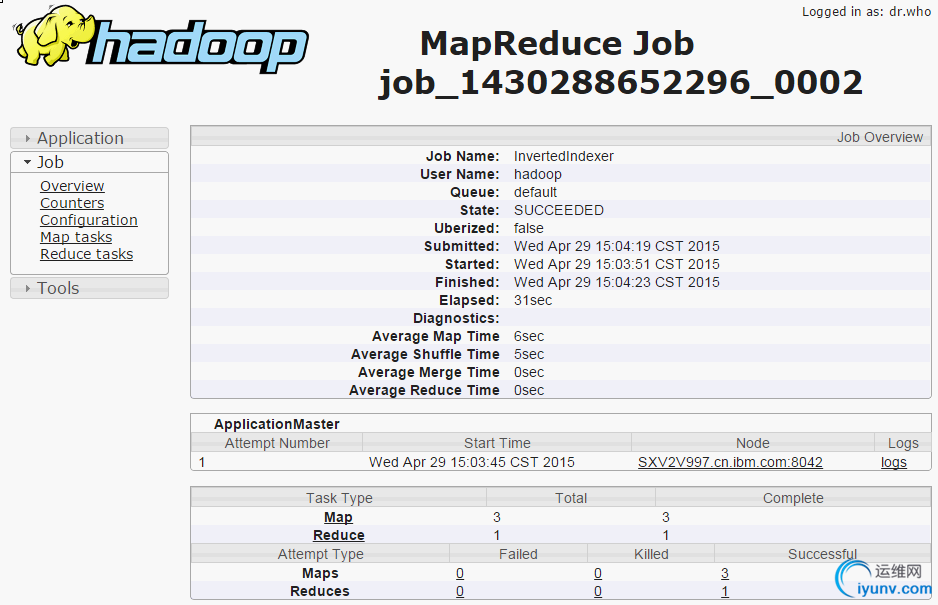Click the Logged in as dr.who text
The width and height of the screenshot is (938, 605).
tap(866, 11)
